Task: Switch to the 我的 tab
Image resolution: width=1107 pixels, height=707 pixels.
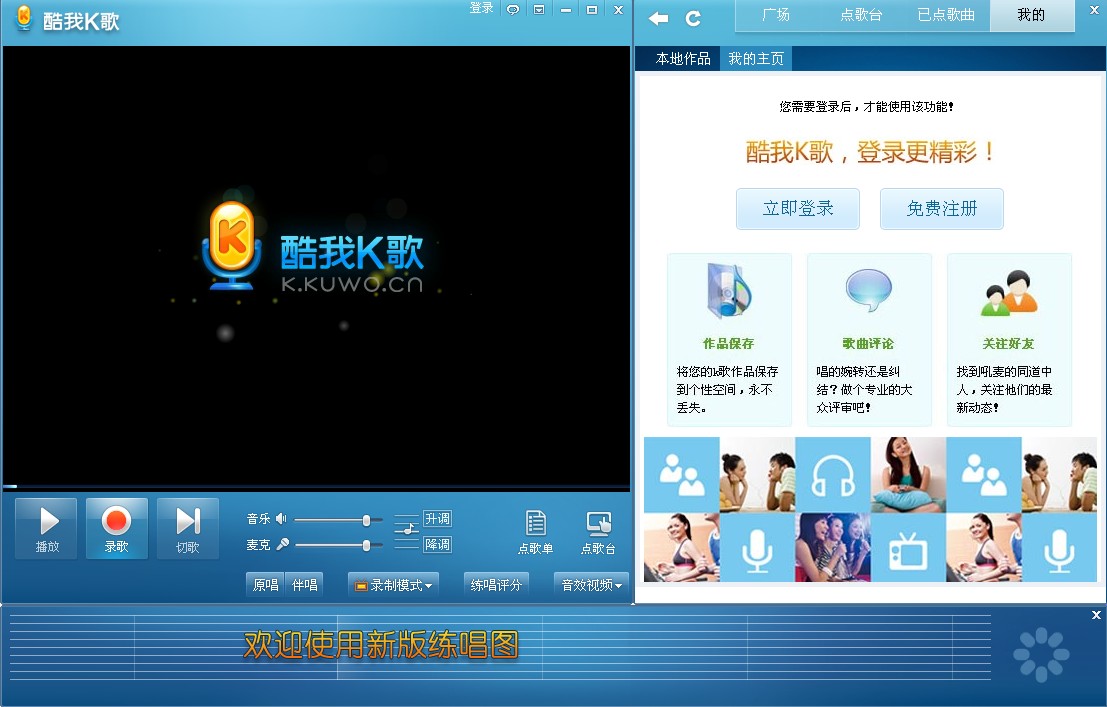Action: (x=1031, y=16)
